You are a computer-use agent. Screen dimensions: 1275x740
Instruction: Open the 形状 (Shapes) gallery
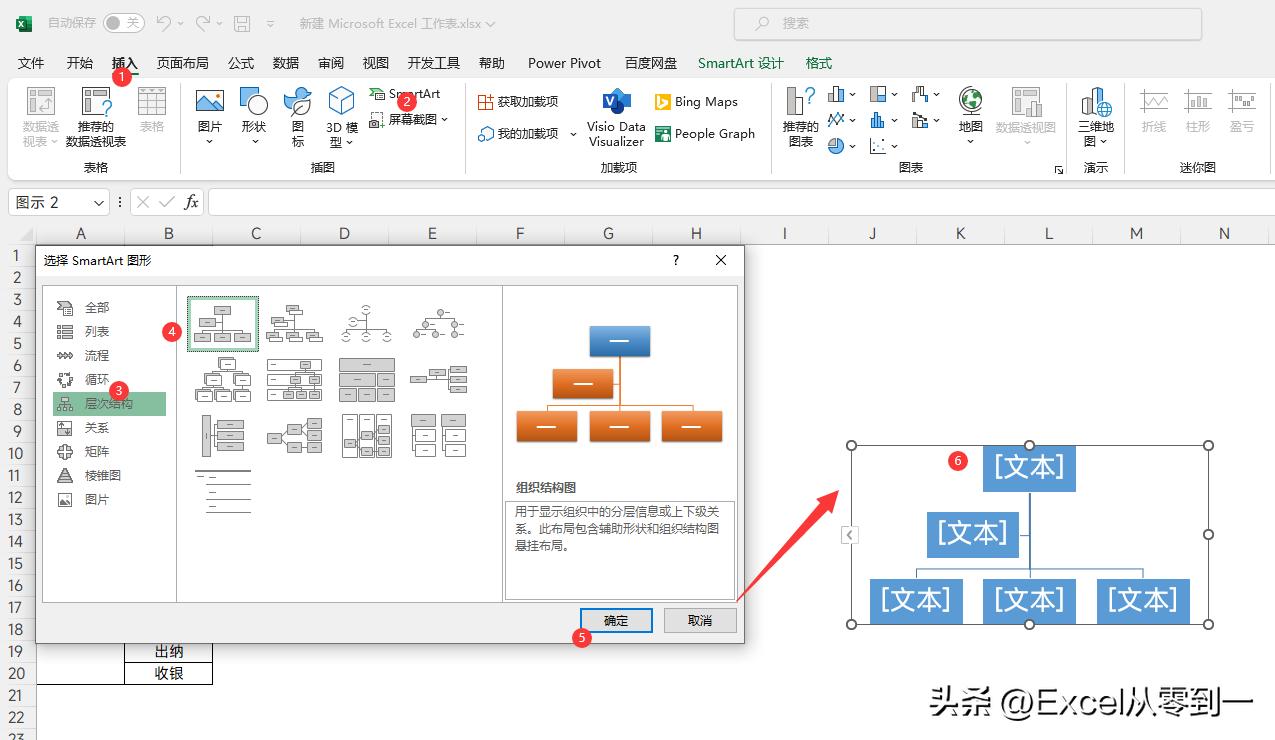coord(253,110)
